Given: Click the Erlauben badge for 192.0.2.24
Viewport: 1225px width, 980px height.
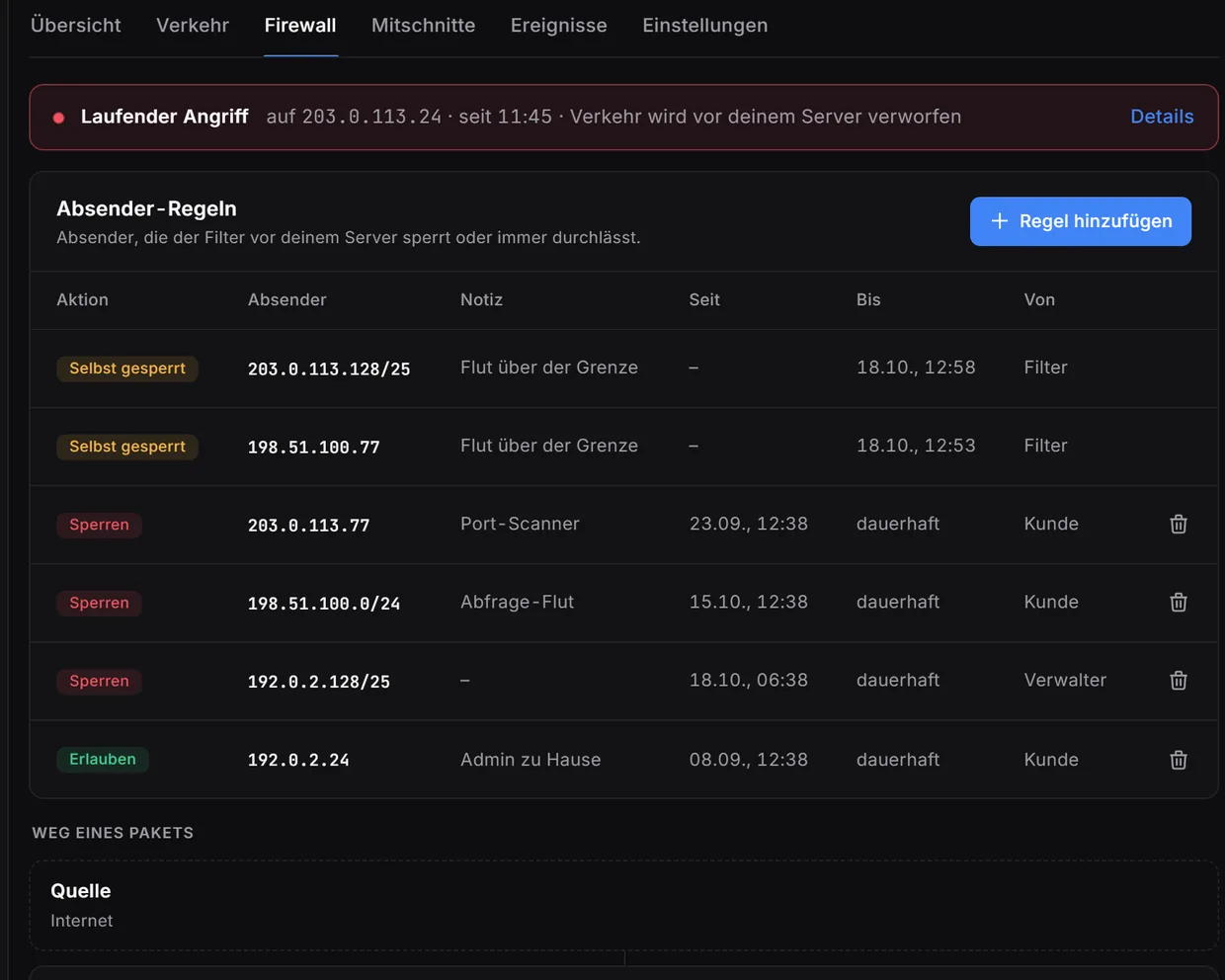Looking at the screenshot, I should coord(103,759).
